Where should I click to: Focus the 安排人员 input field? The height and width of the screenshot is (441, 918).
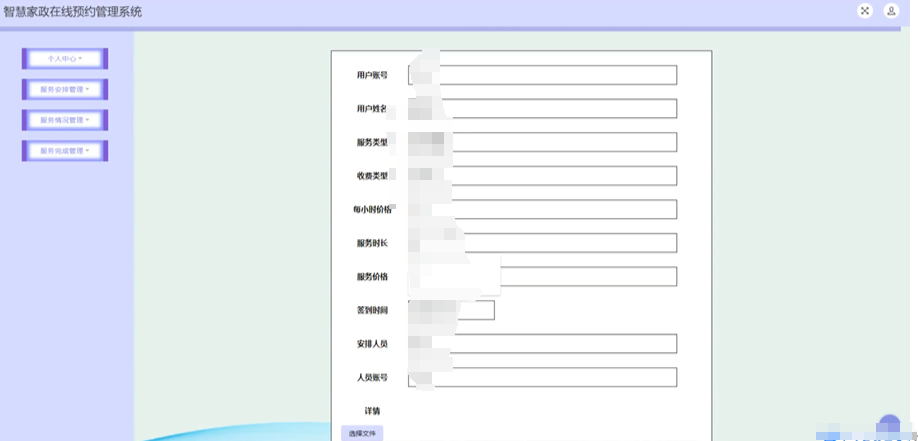tap(542, 344)
